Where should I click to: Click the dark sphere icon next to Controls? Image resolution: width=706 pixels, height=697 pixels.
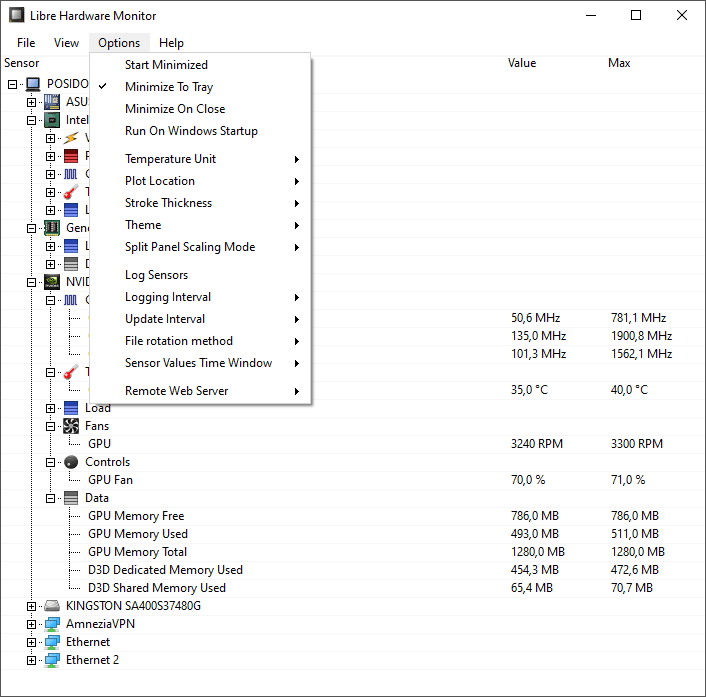point(71,462)
